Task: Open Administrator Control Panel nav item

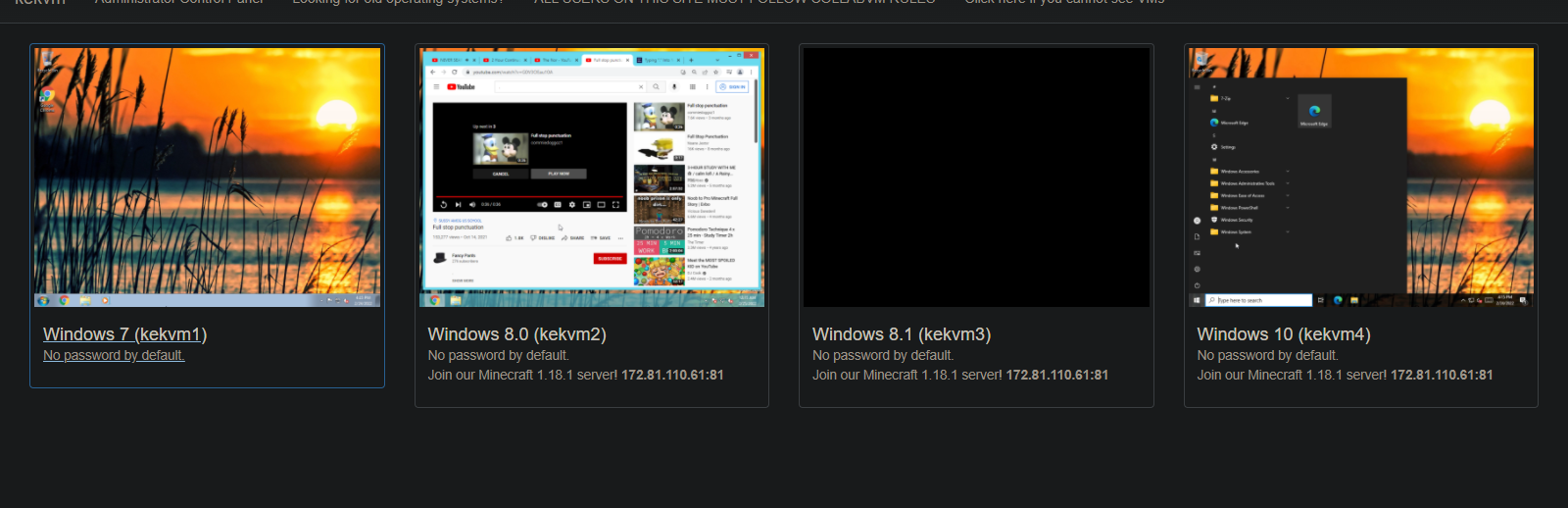Action: 179,3
